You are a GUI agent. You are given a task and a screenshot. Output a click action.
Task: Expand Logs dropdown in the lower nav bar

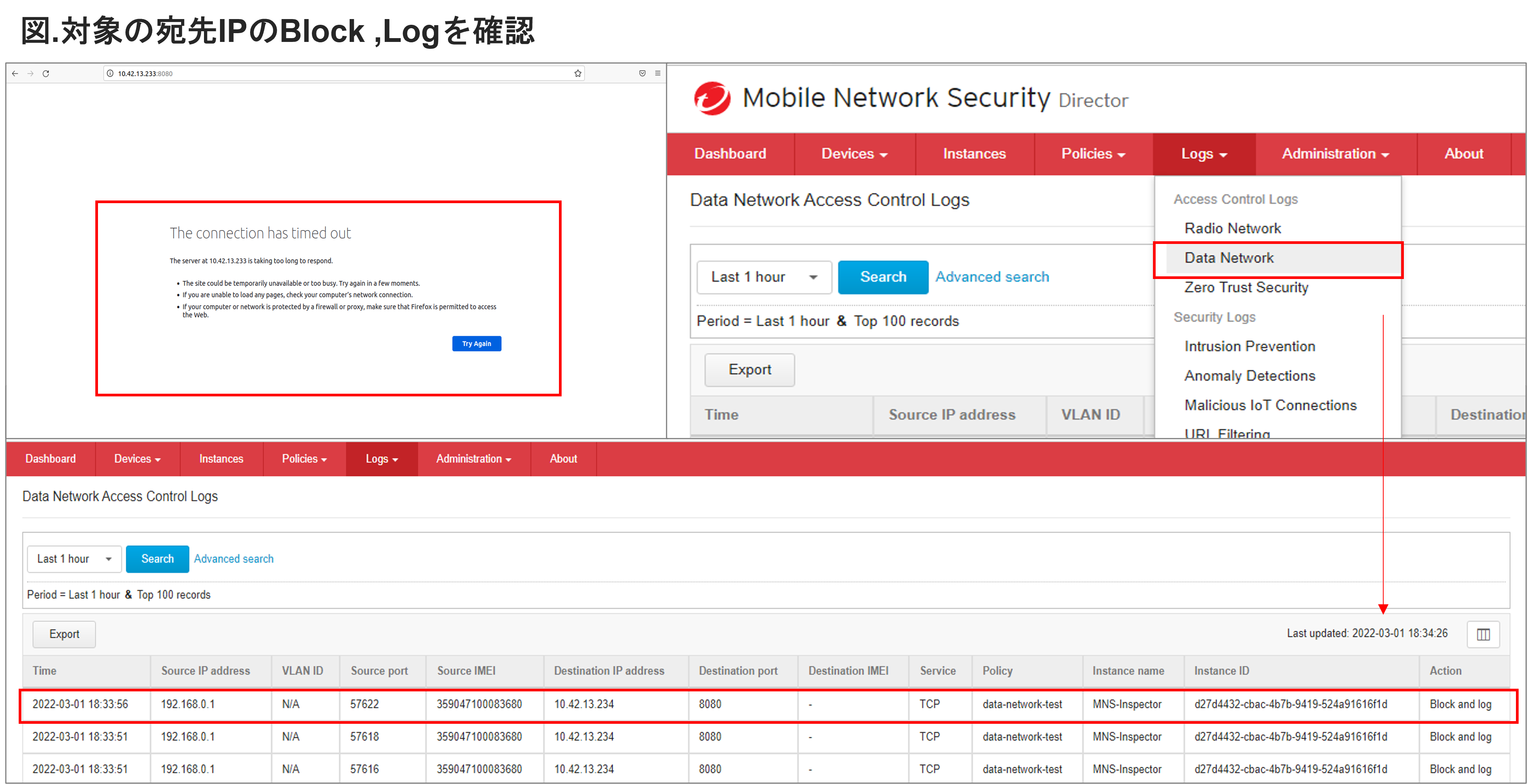click(x=382, y=459)
